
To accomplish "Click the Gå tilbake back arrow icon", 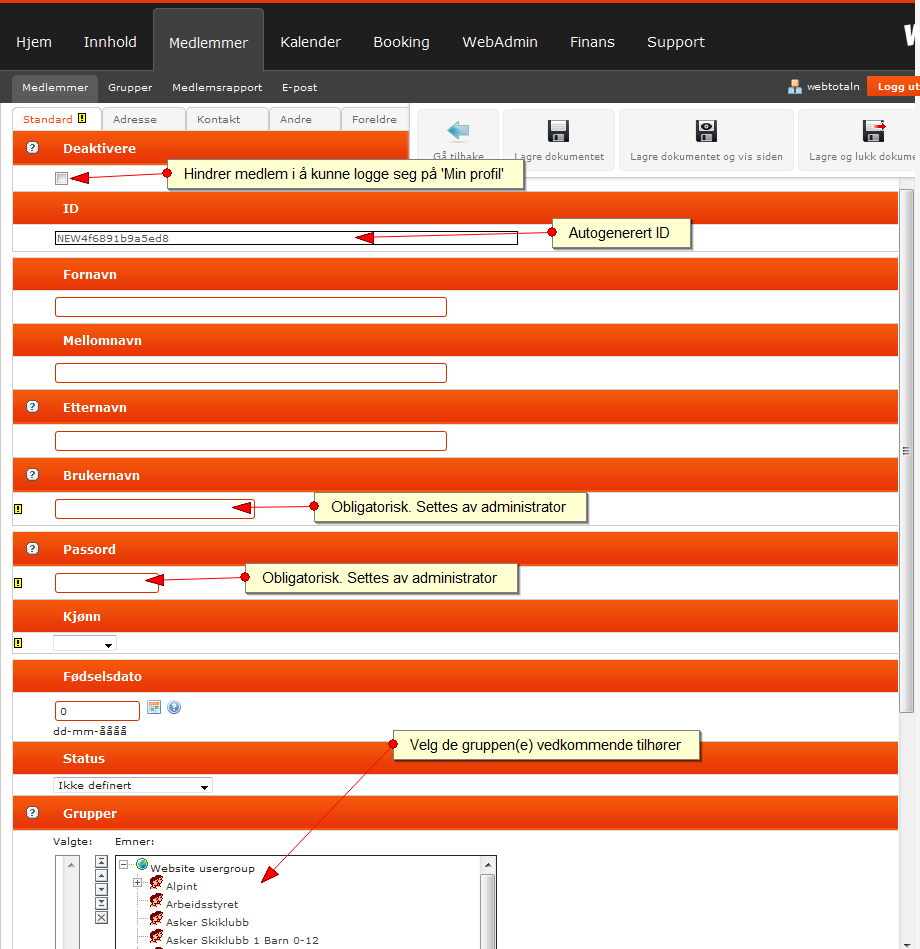I will pos(458,130).
